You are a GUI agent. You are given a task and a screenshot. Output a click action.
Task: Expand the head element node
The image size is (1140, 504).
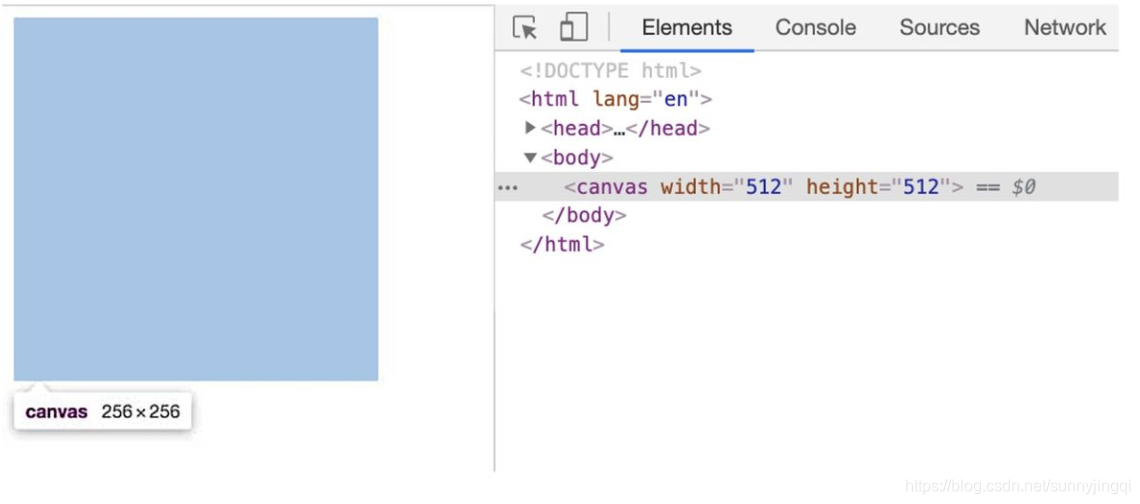coord(531,128)
